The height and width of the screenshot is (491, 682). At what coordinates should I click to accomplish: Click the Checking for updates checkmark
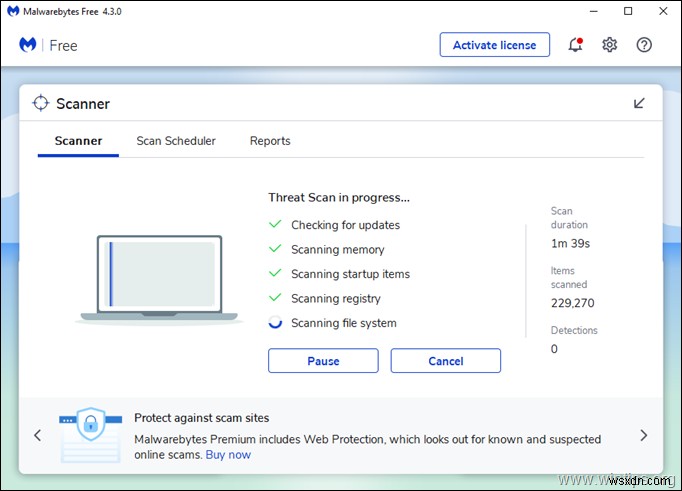[275, 224]
